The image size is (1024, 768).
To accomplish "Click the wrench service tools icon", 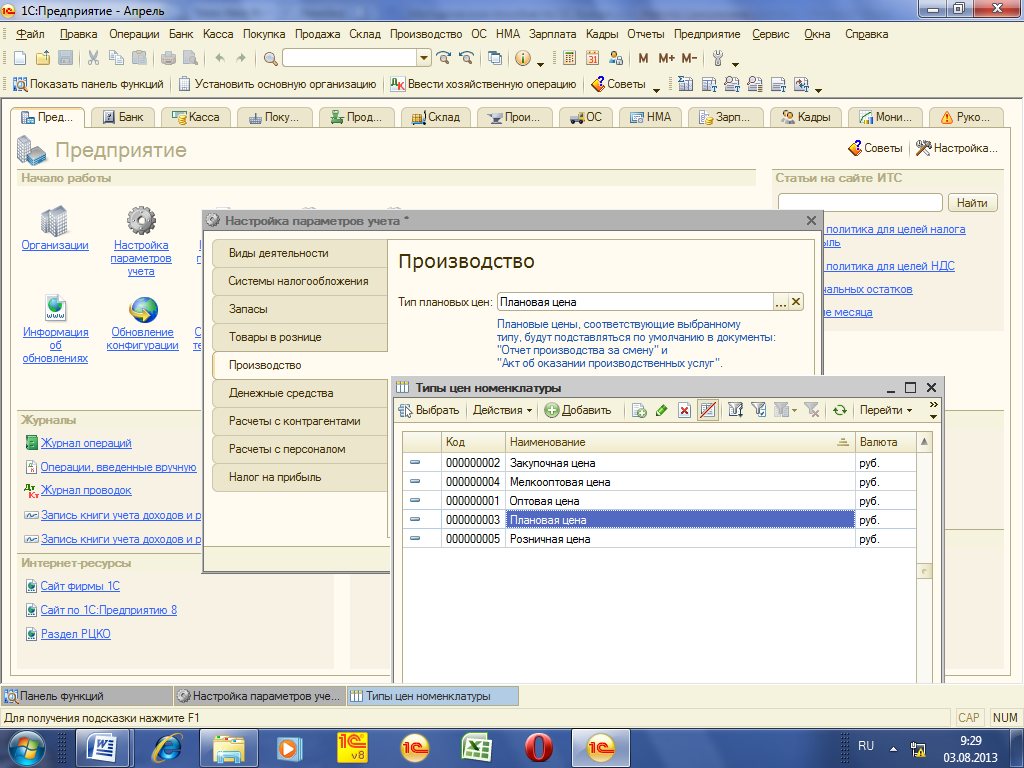I will point(718,58).
